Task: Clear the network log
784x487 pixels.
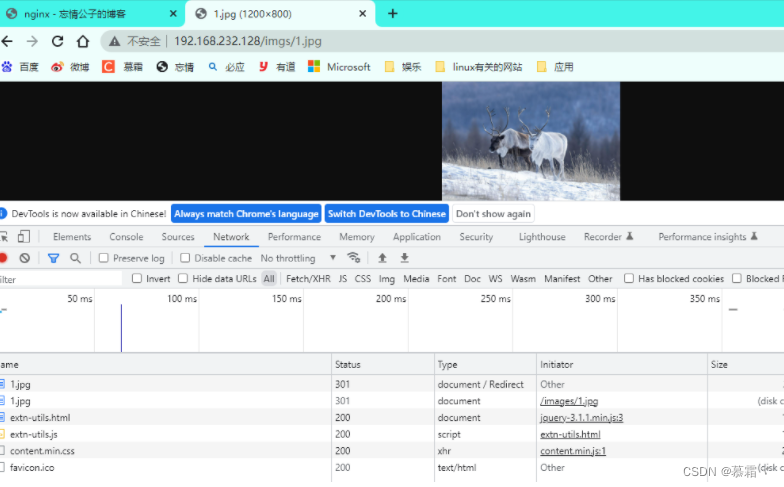Action: coord(24,258)
